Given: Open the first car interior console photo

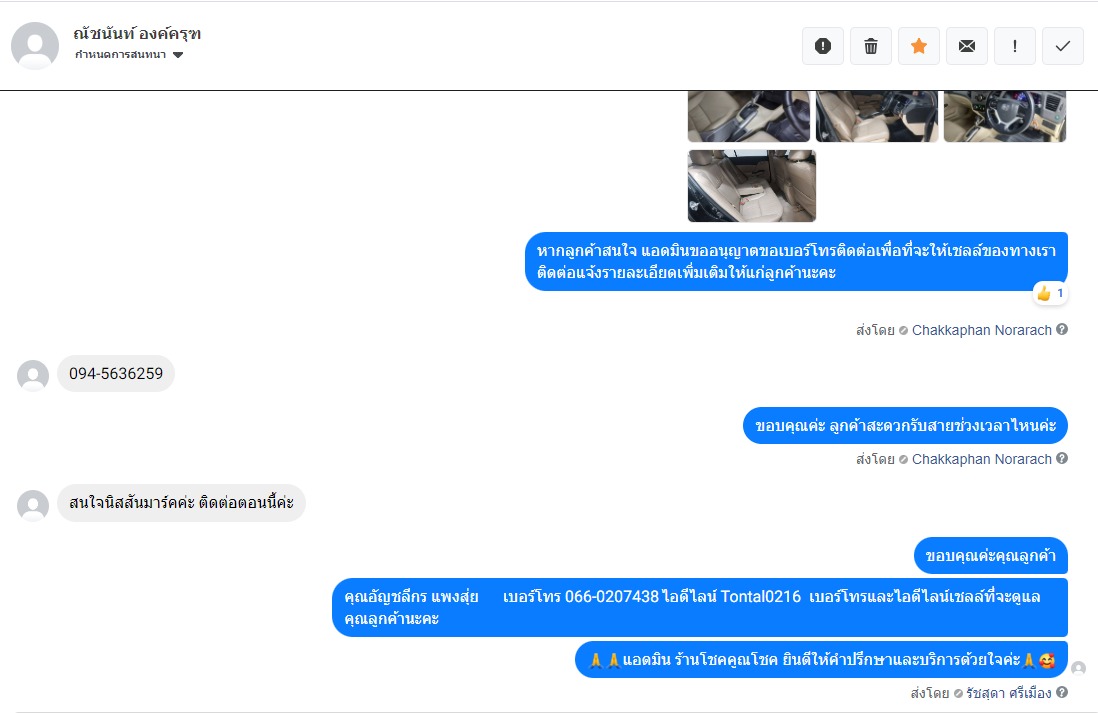Looking at the screenshot, I should [749, 116].
